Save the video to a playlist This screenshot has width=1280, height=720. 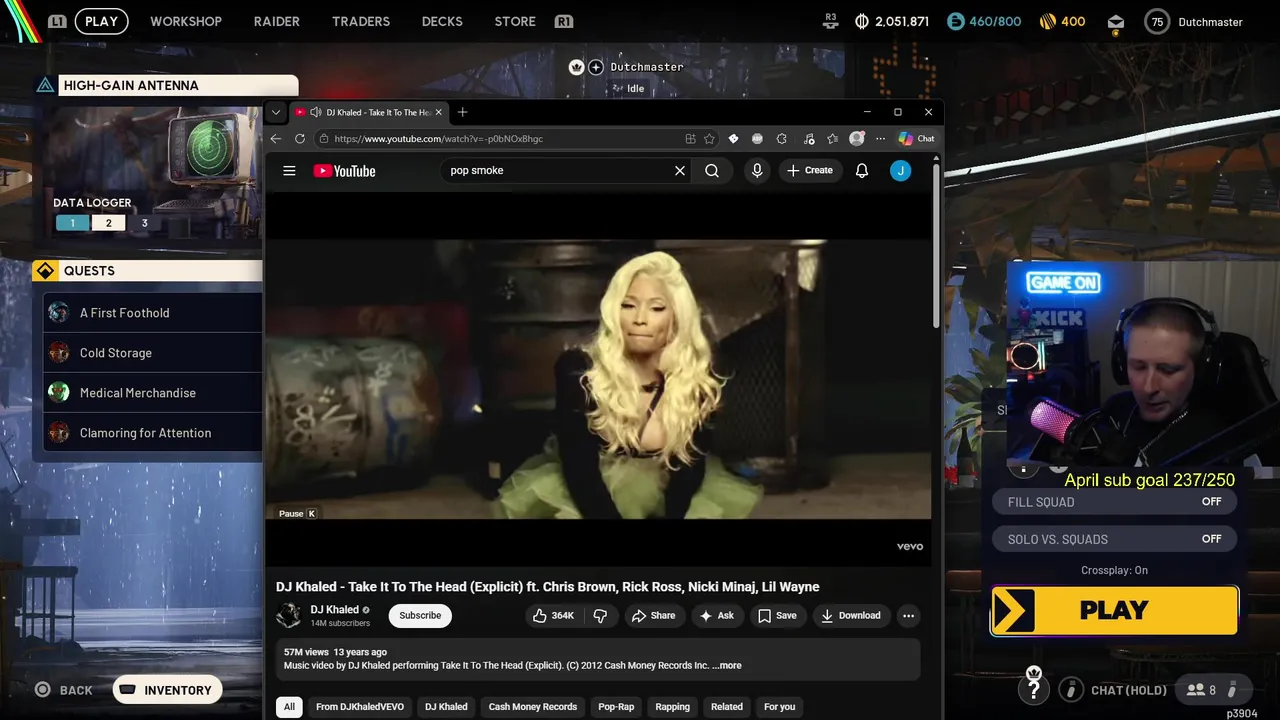[777, 616]
